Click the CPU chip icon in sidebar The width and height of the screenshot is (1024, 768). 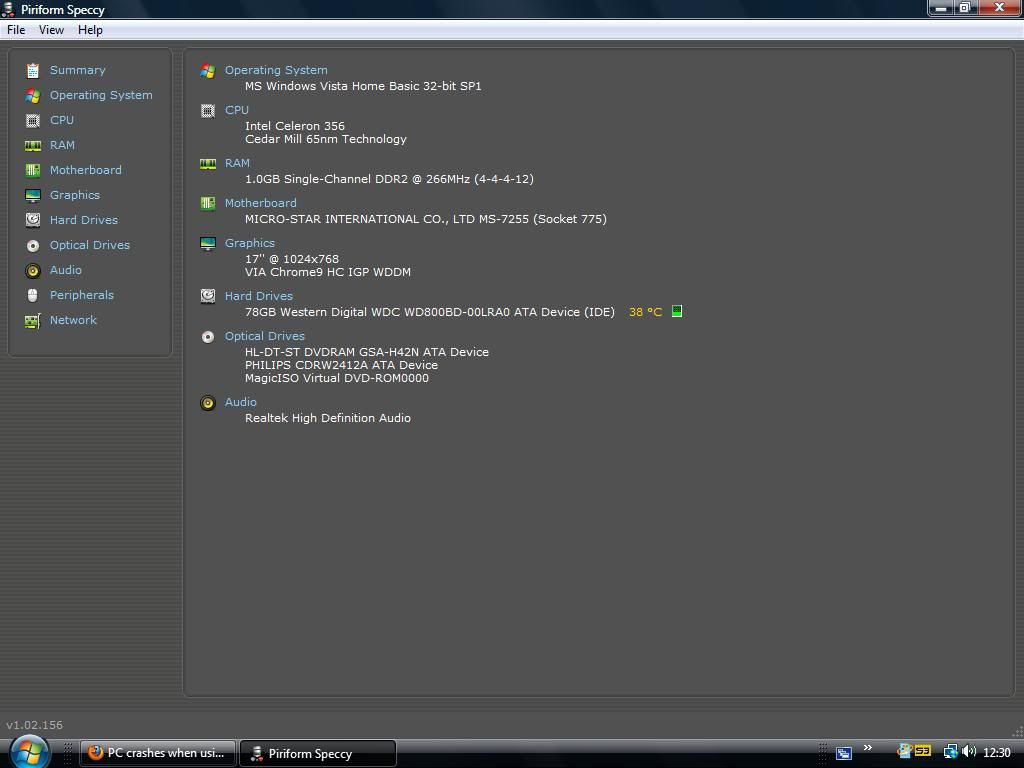[x=33, y=121]
